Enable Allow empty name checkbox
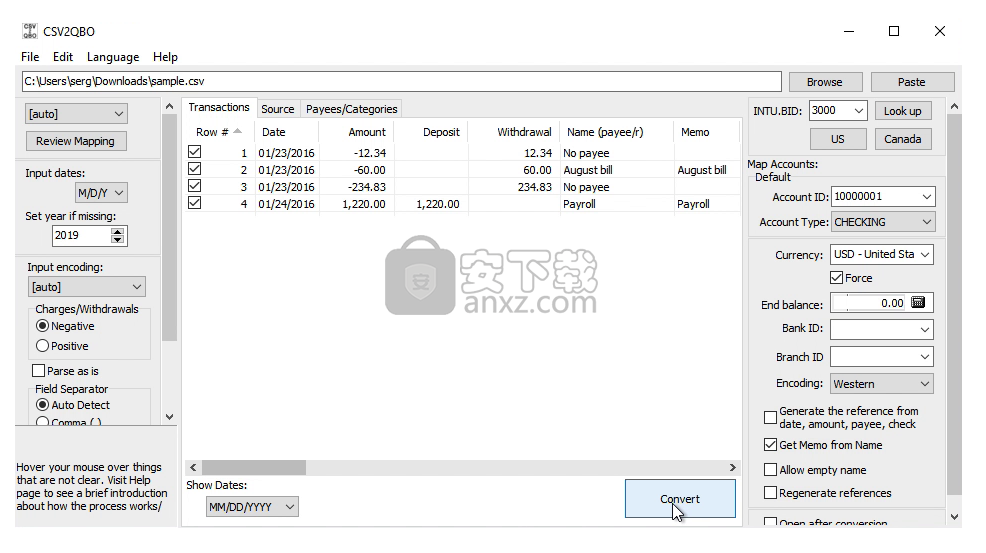The width and height of the screenshot is (986, 553). [770, 470]
